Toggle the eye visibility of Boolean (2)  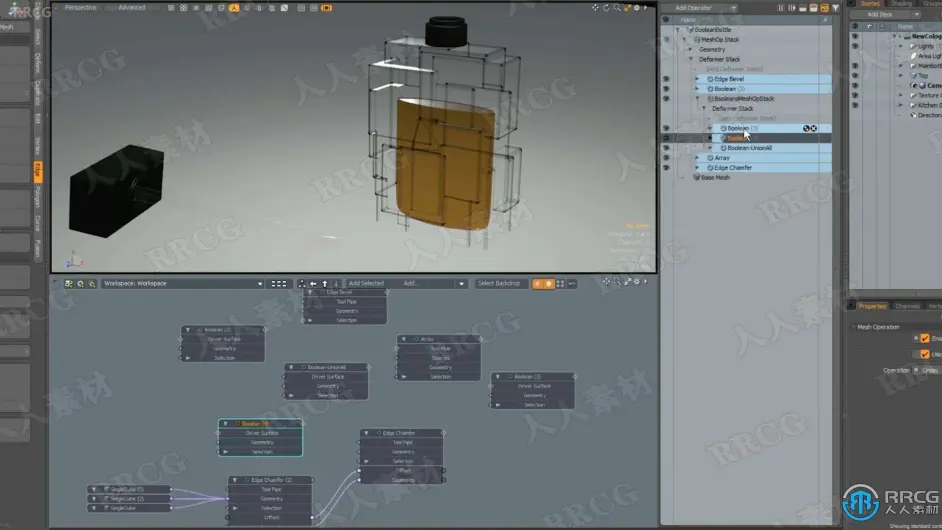pos(666,89)
